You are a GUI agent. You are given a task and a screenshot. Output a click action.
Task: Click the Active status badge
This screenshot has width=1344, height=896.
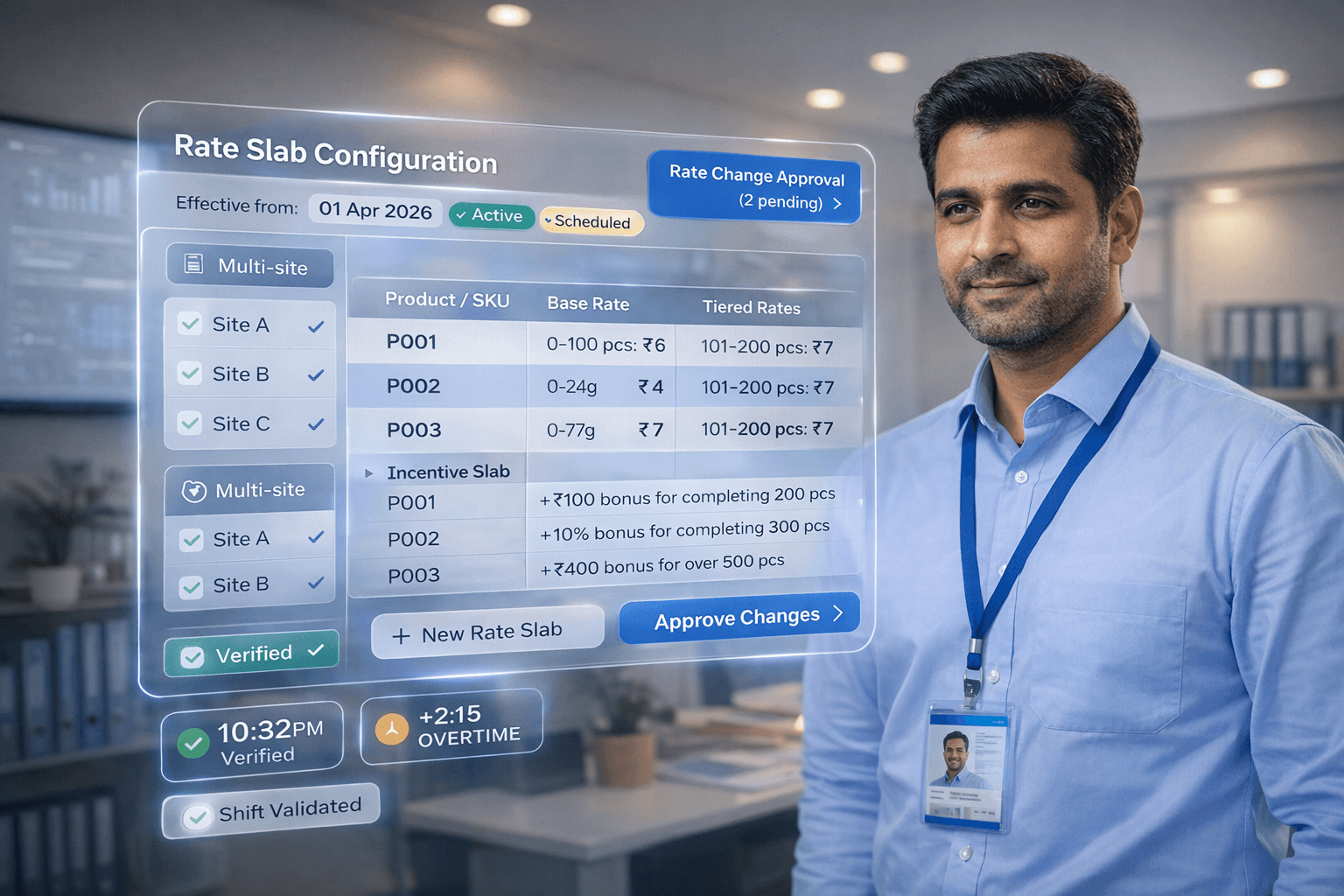491,215
